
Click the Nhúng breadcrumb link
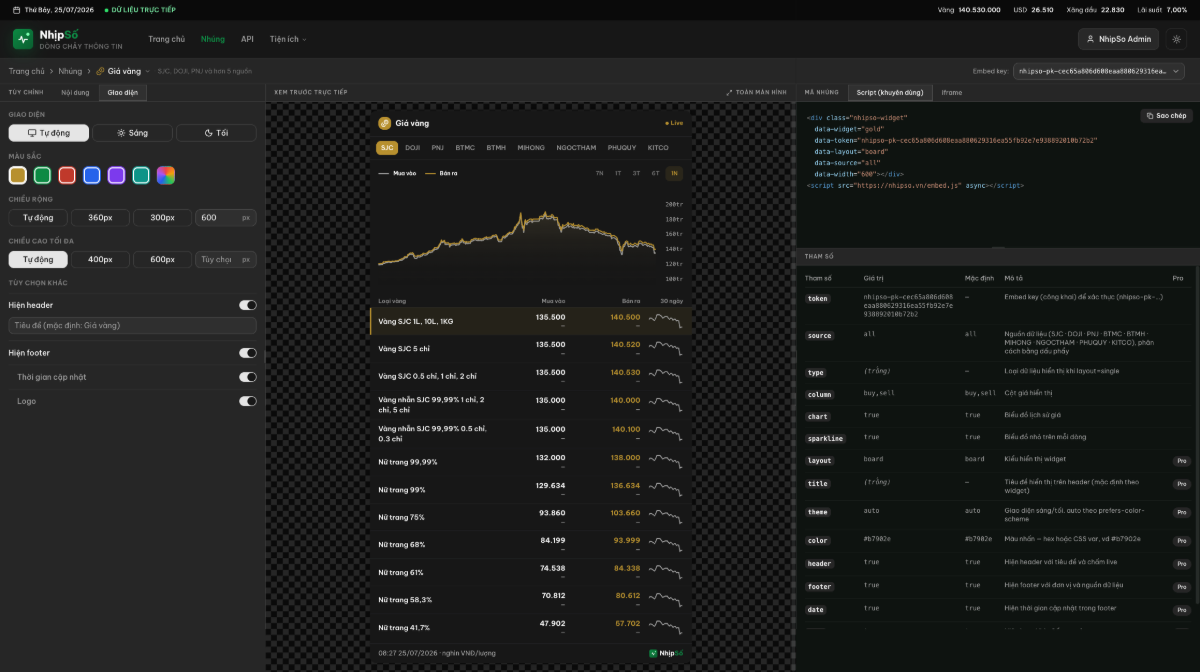70,71
